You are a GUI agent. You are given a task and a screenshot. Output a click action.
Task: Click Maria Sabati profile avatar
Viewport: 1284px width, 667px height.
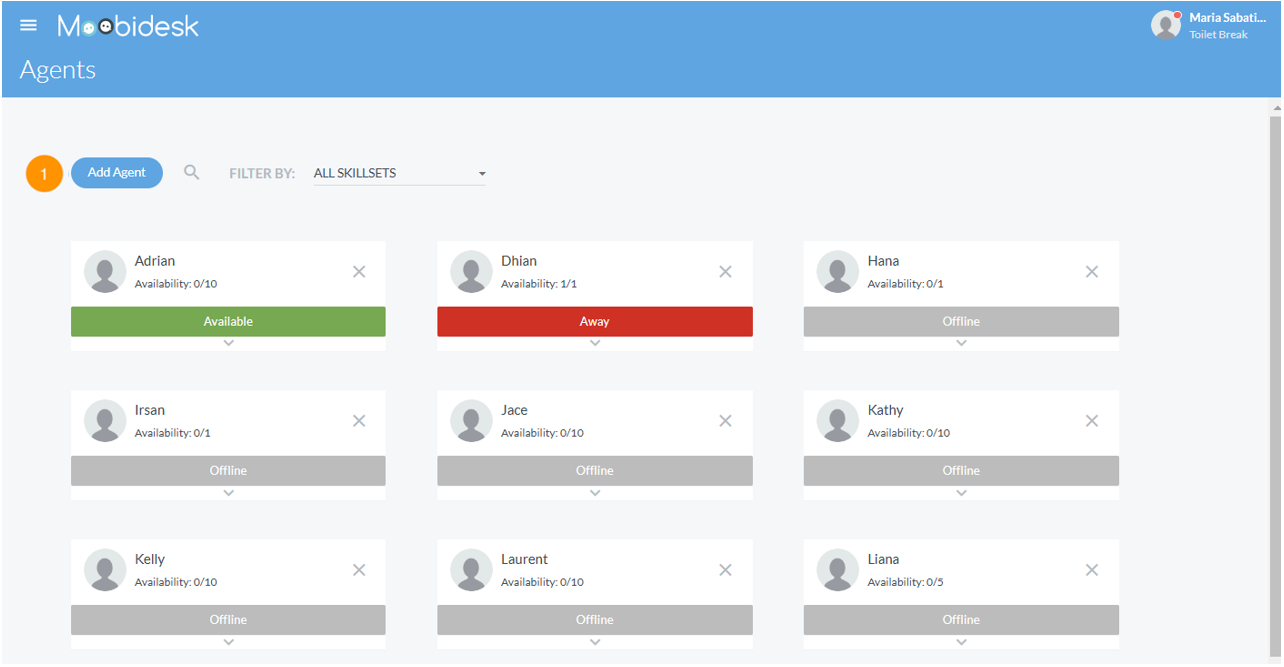pyautogui.click(x=1166, y=25)
